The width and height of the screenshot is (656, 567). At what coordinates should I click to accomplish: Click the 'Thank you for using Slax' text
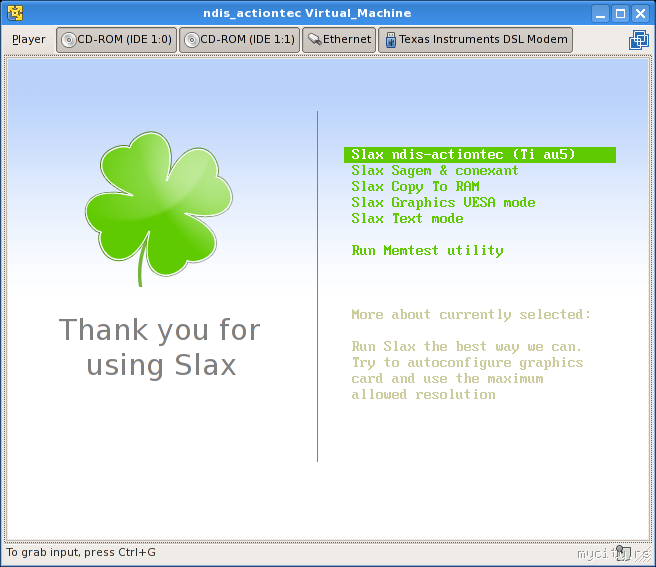pyautogui.click(x=160, y=347)
